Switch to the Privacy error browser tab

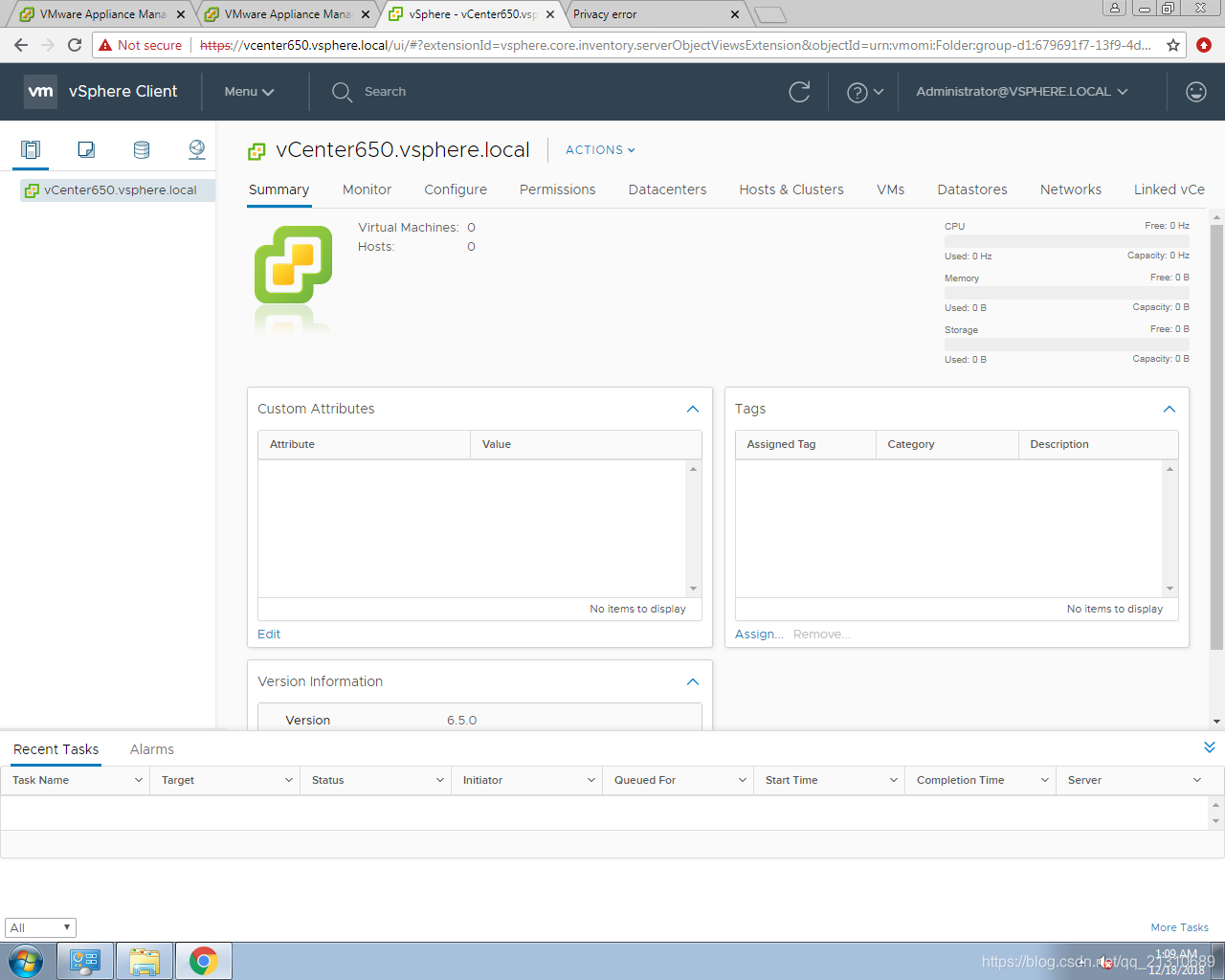pyautogui.click(x=655, y=14)
